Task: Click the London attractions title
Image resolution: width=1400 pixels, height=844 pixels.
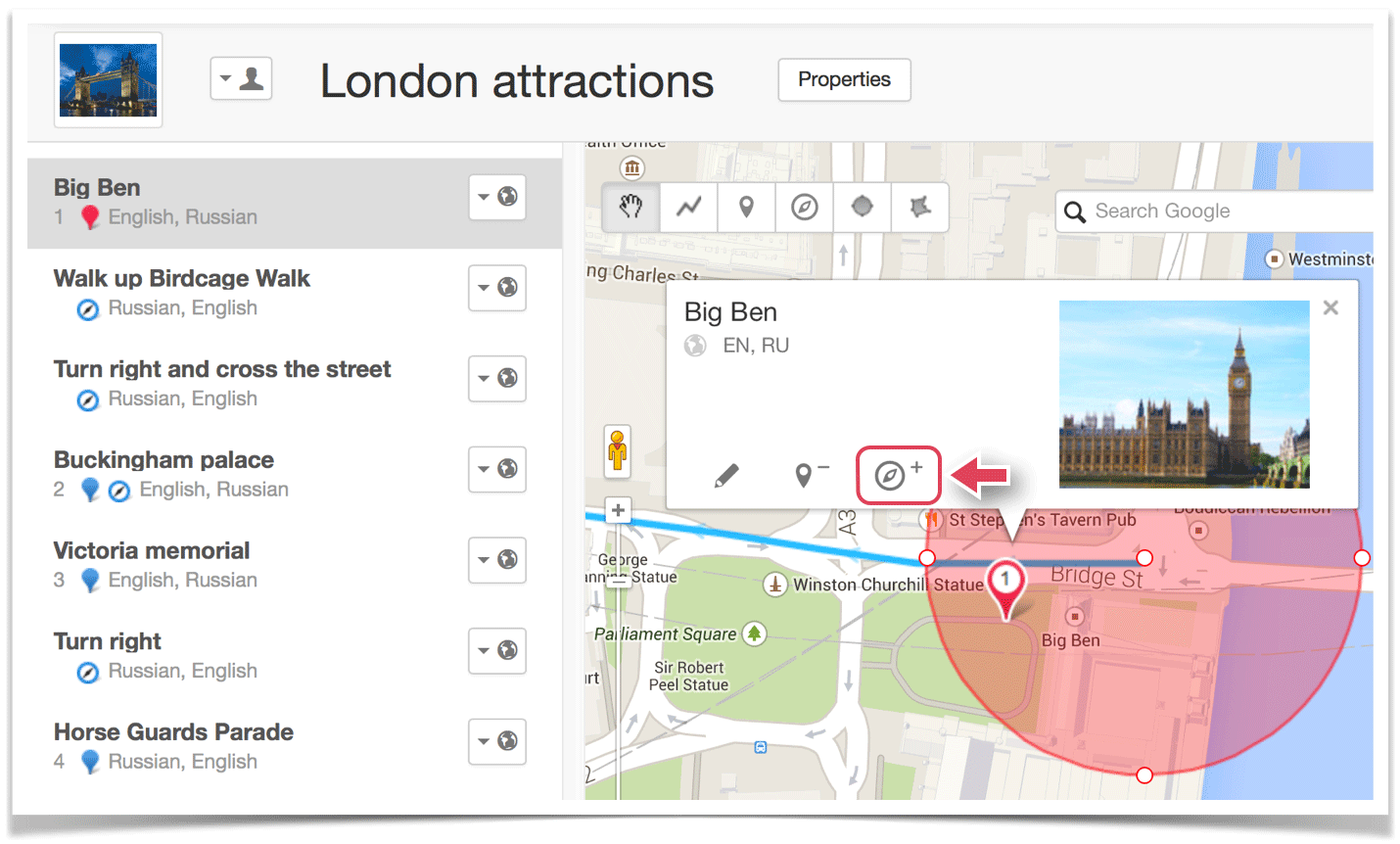Action: (517, 81)
